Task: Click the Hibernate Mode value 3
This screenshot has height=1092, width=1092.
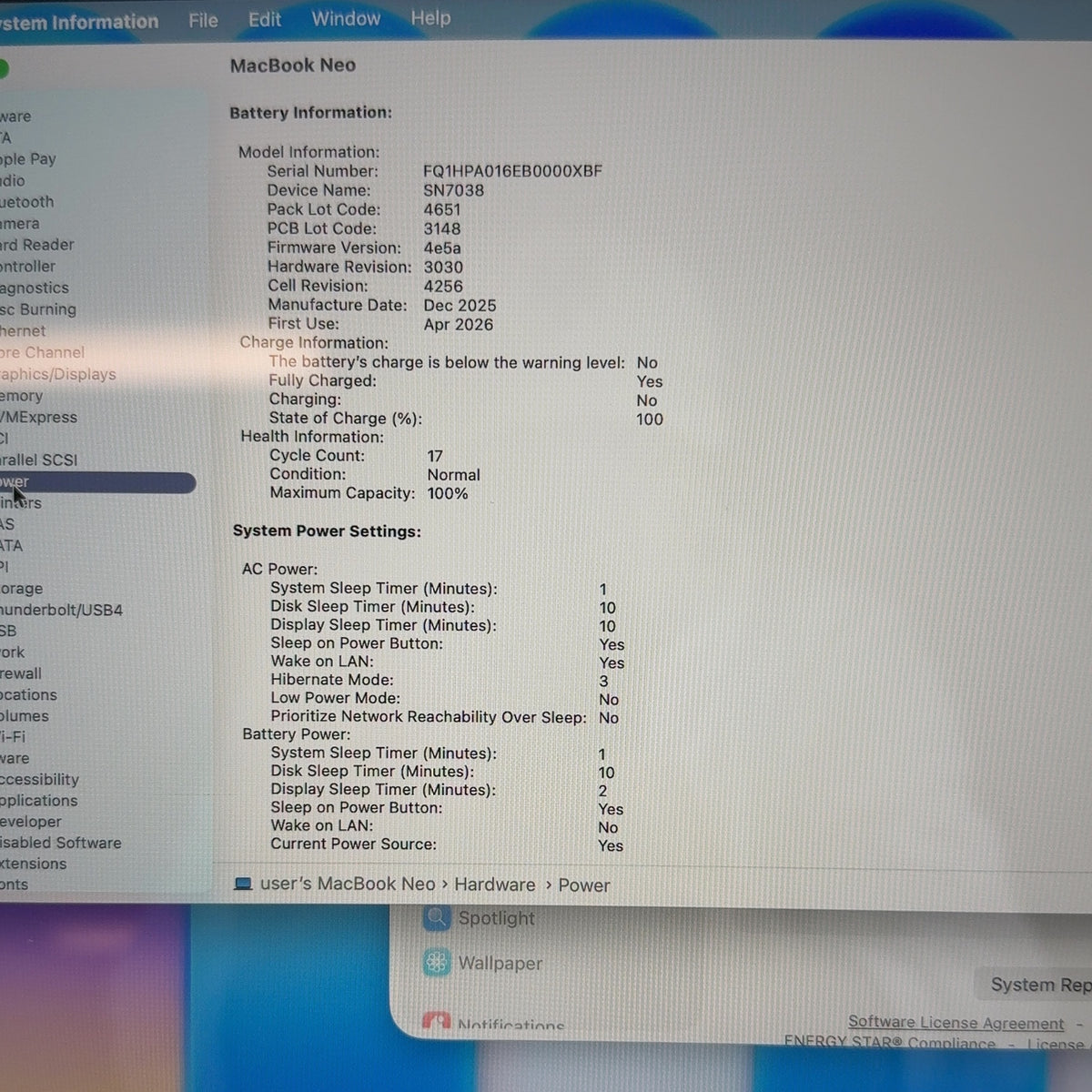Action: pos(603,682)
